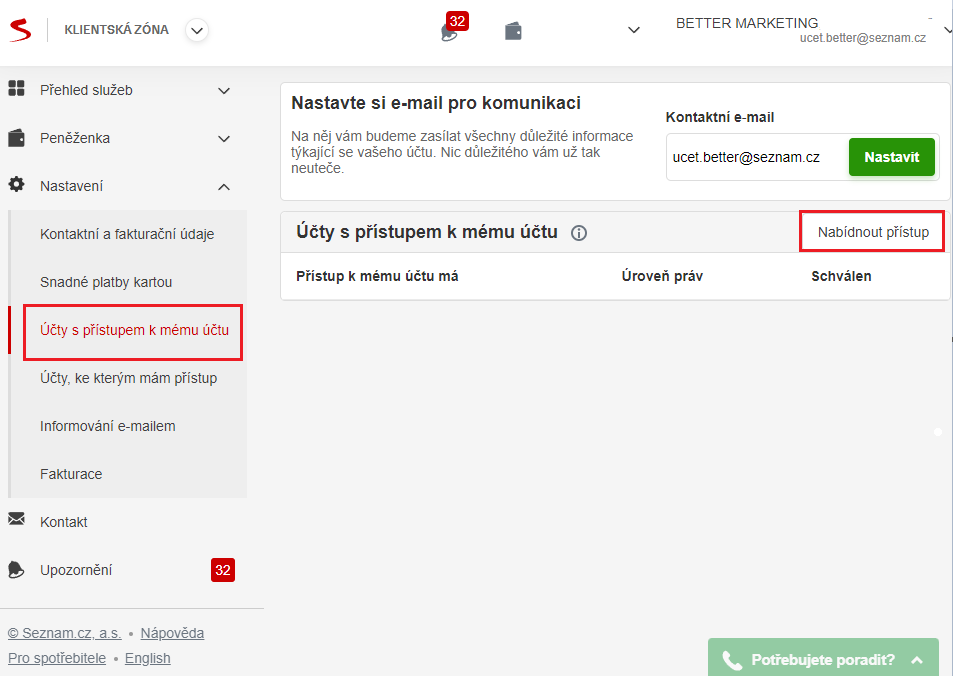This screenshot has width=953, height=676.
Task: Select Kontaktní a fakturační údaje menu item
Action: pos(127,234)
